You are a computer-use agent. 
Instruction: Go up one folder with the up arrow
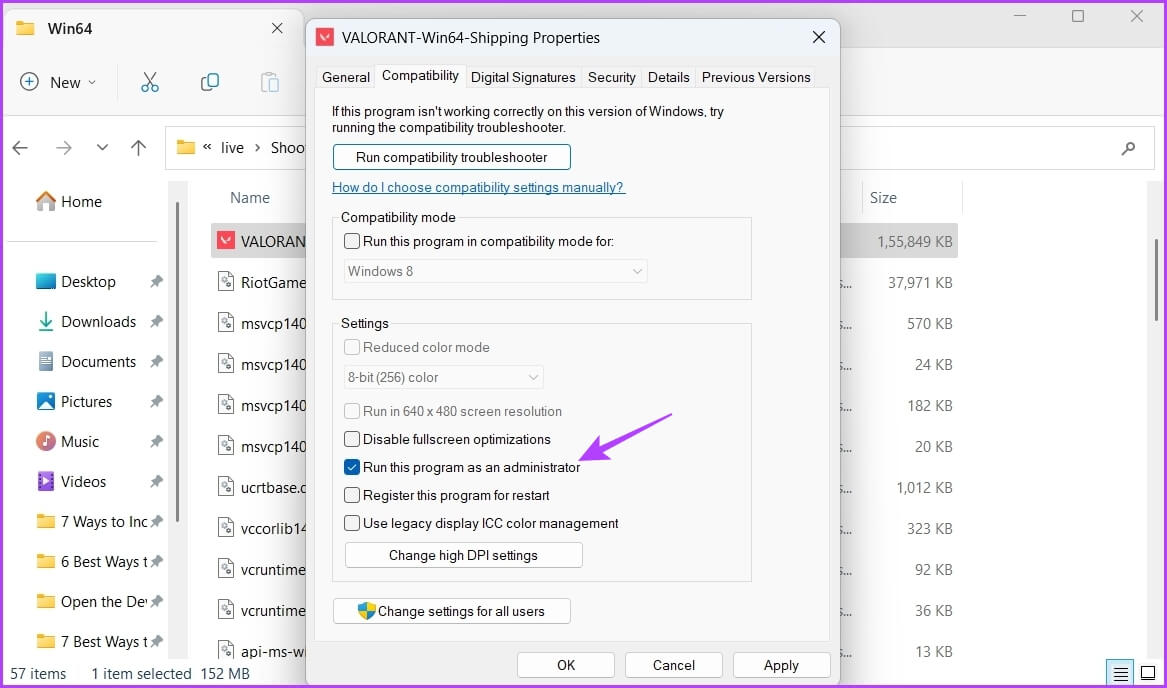[138, 147]
